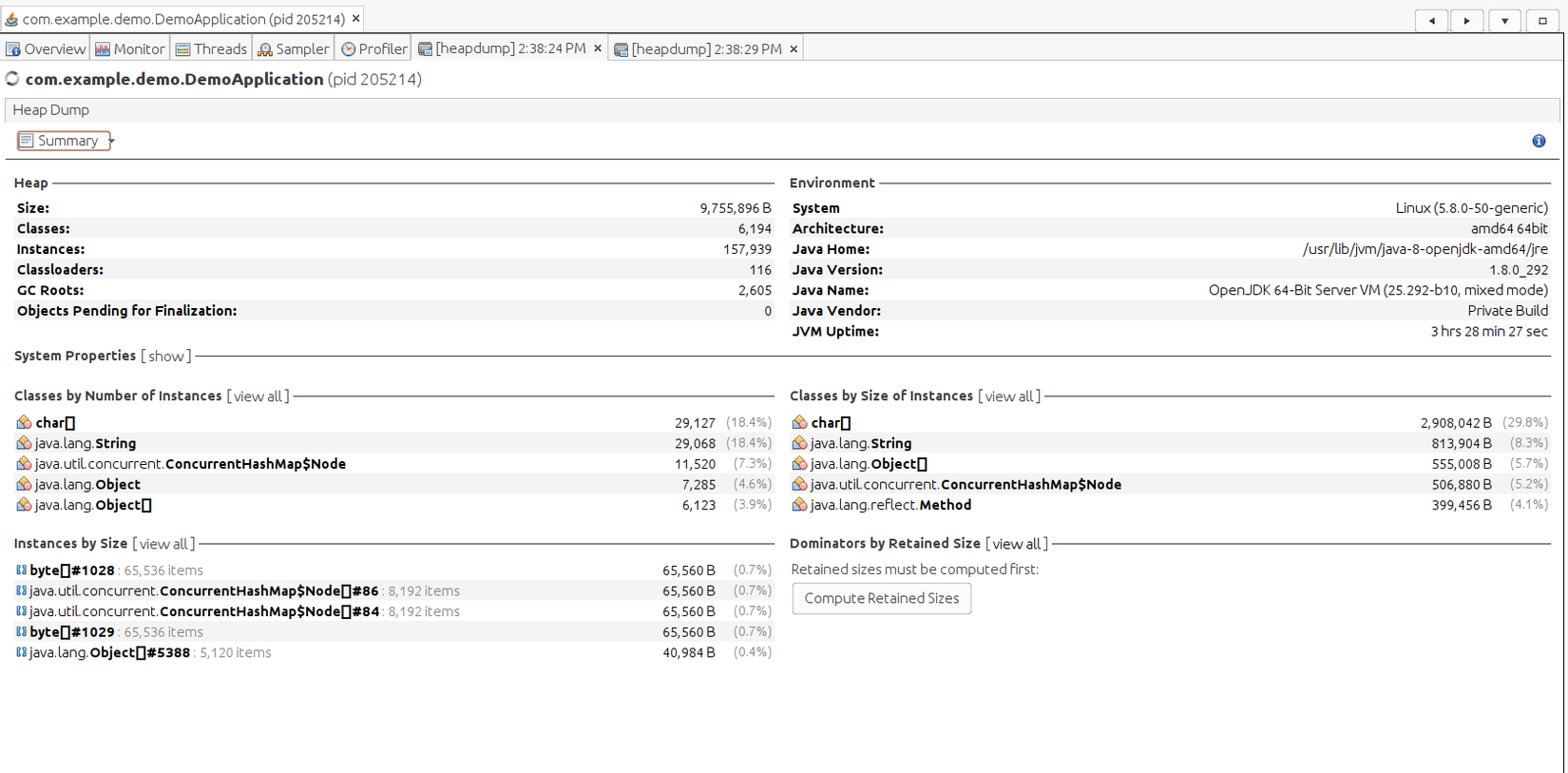Open java.lang.reflect.Method class entry
Viewport: 1568px width, 773px height.
pyautogui.click(x=890, y=505)
